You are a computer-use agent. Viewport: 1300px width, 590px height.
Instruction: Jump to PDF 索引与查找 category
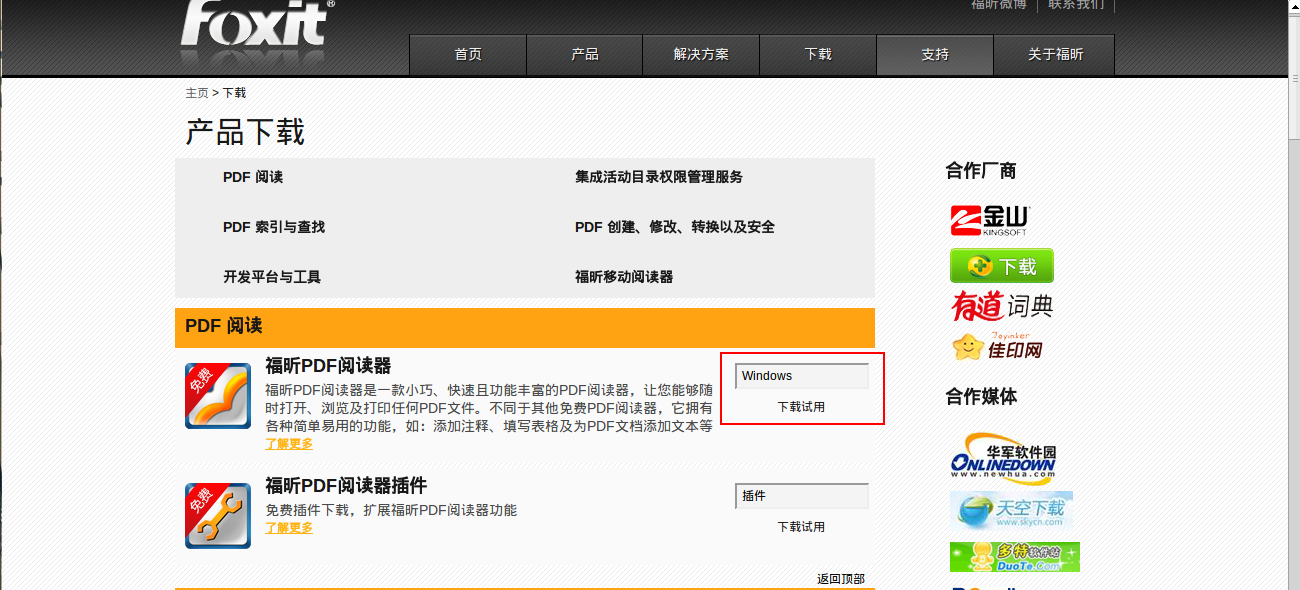pyautogui.click(x=274, y=227)
